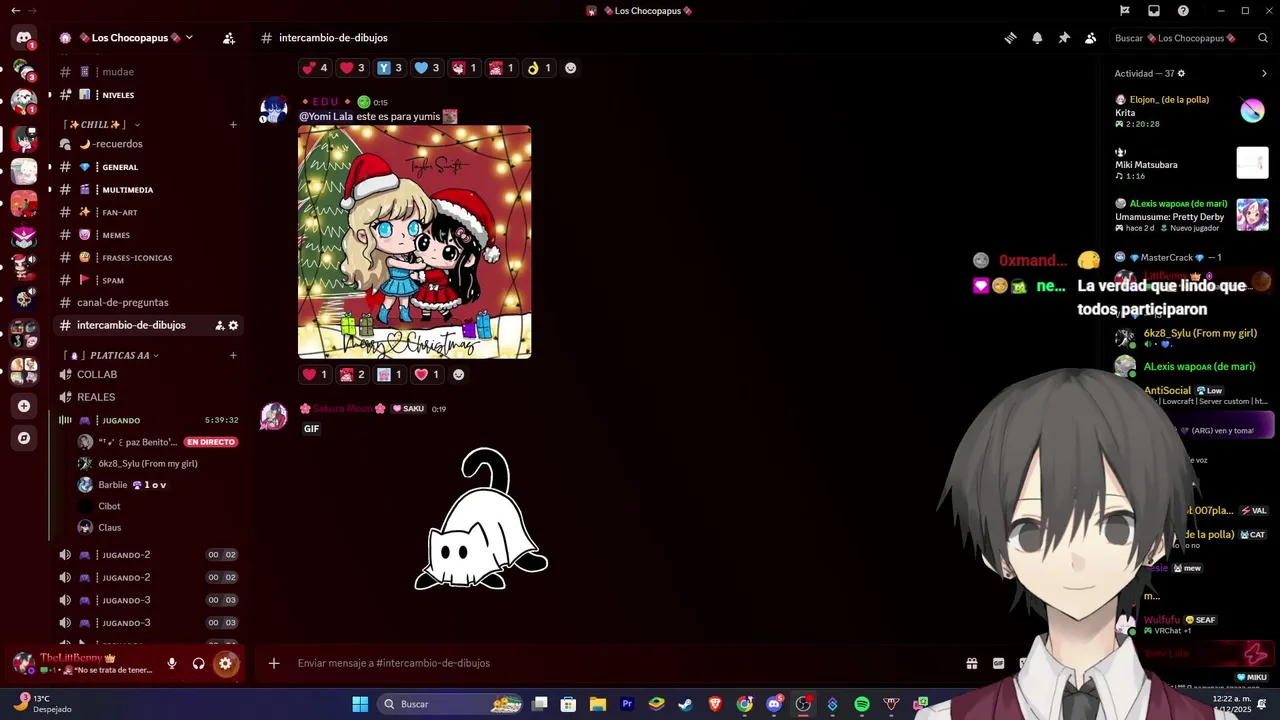1280x720 pixels.
Task: Toggle the blue heart reaction with 3
Action: coord(426,68)
